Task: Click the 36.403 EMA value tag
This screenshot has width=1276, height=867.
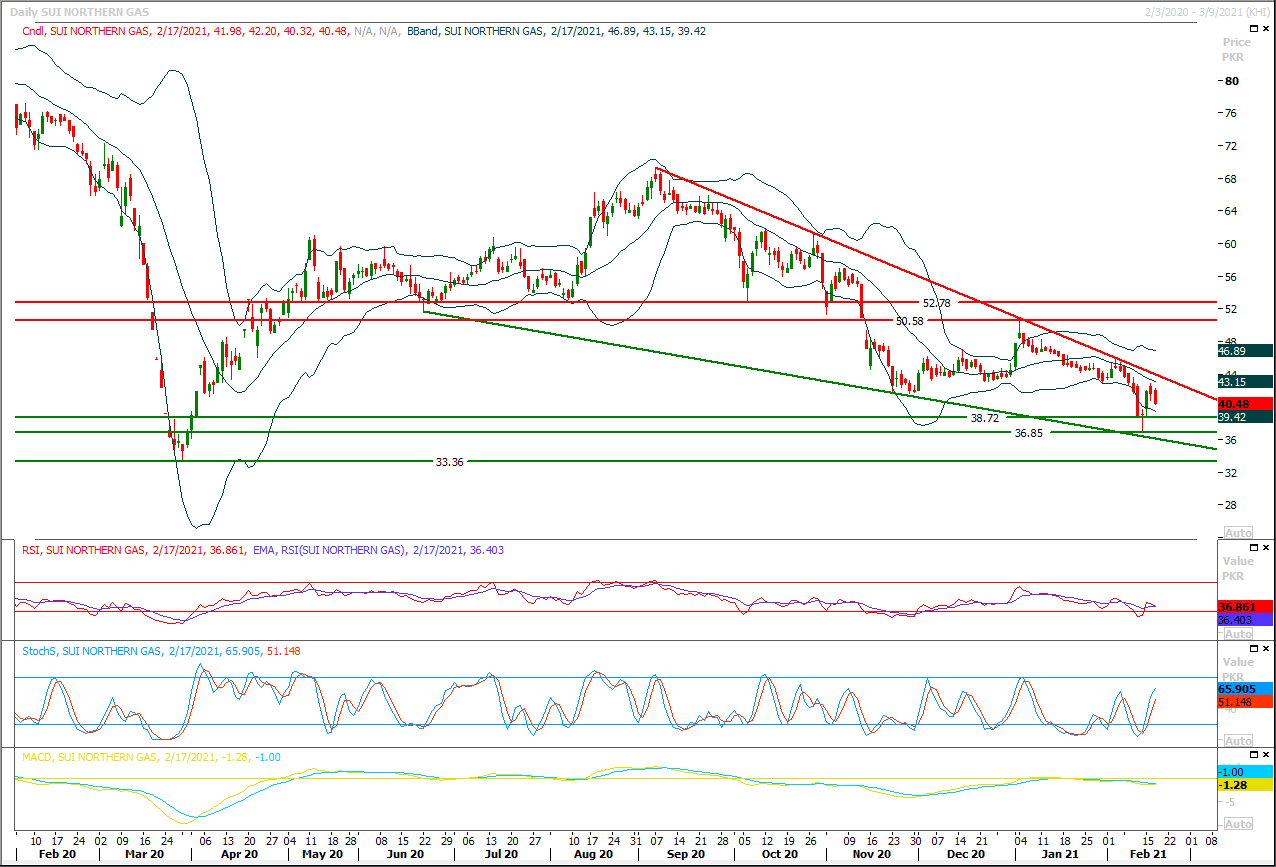Action: tap(1245, 620)
